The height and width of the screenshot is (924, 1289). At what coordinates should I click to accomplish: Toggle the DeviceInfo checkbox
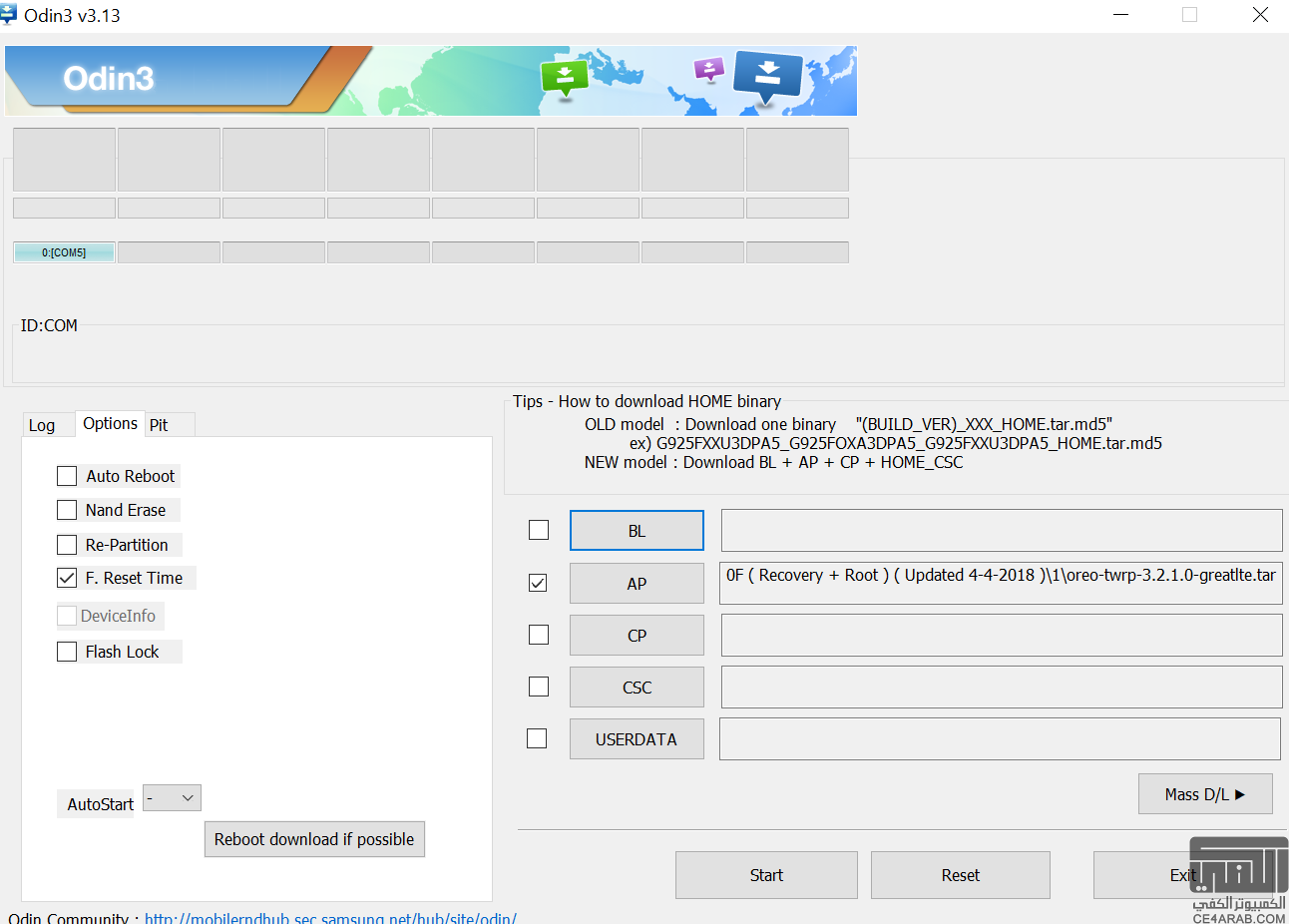(x=67, y=616)
